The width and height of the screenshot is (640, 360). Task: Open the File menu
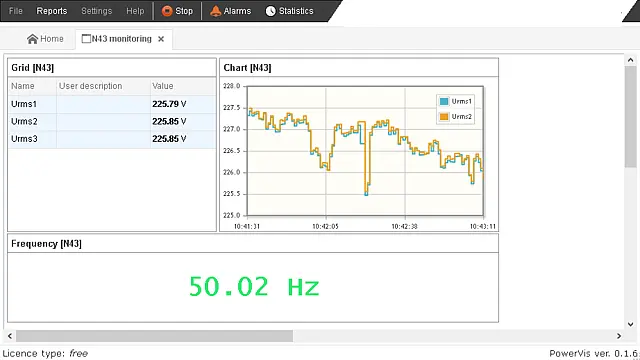[16, 11]
